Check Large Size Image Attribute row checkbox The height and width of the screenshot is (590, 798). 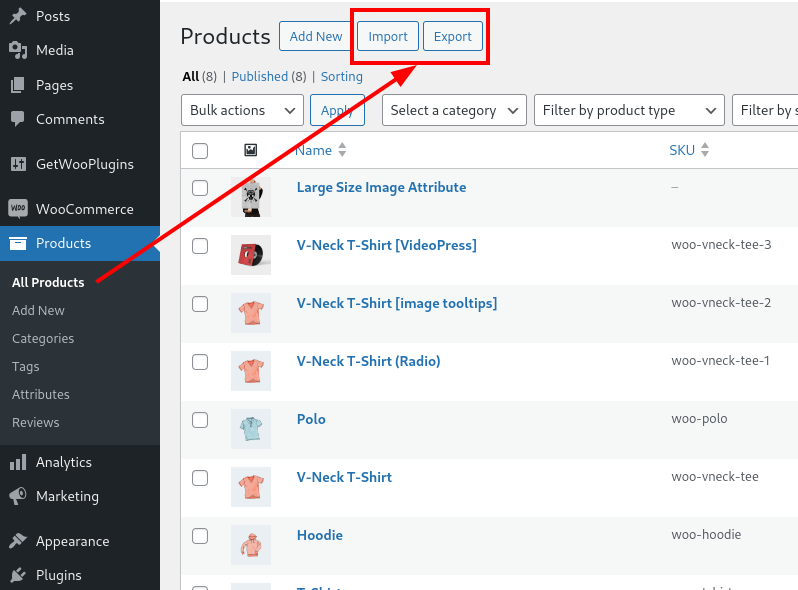pyautogui.click(x=200, y=188)
